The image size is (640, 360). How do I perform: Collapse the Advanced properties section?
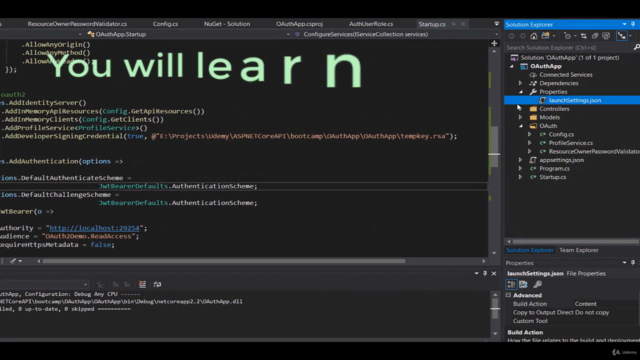[x=509, y=295]
